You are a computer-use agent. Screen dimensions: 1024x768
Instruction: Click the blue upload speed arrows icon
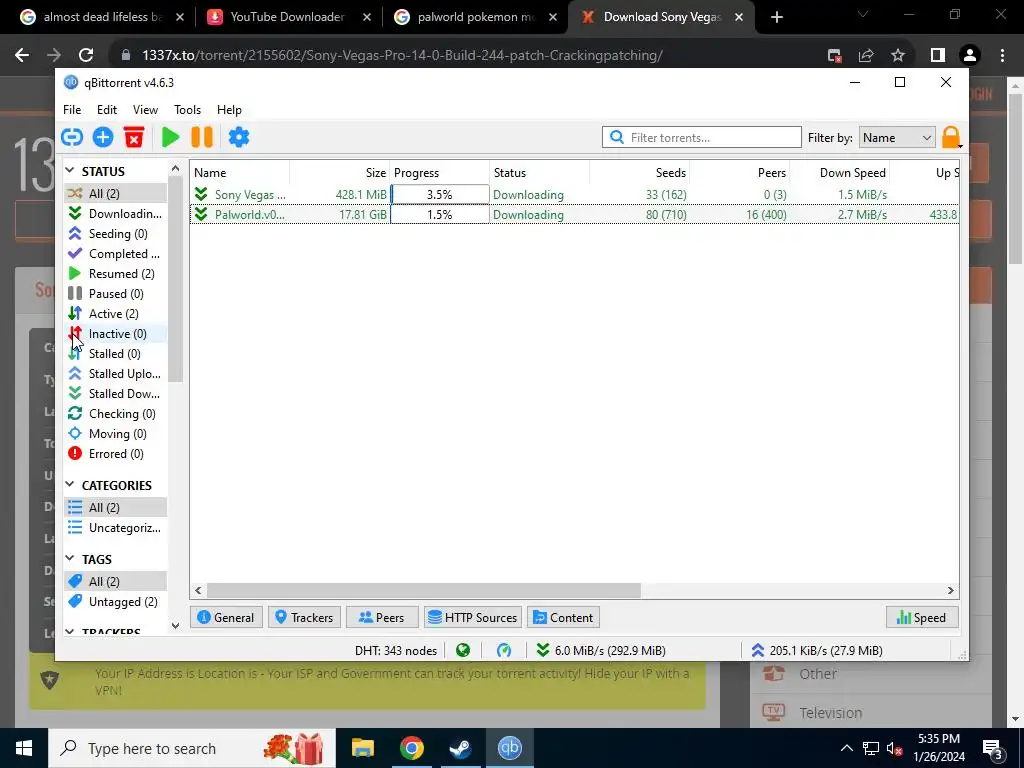[758, 650]
